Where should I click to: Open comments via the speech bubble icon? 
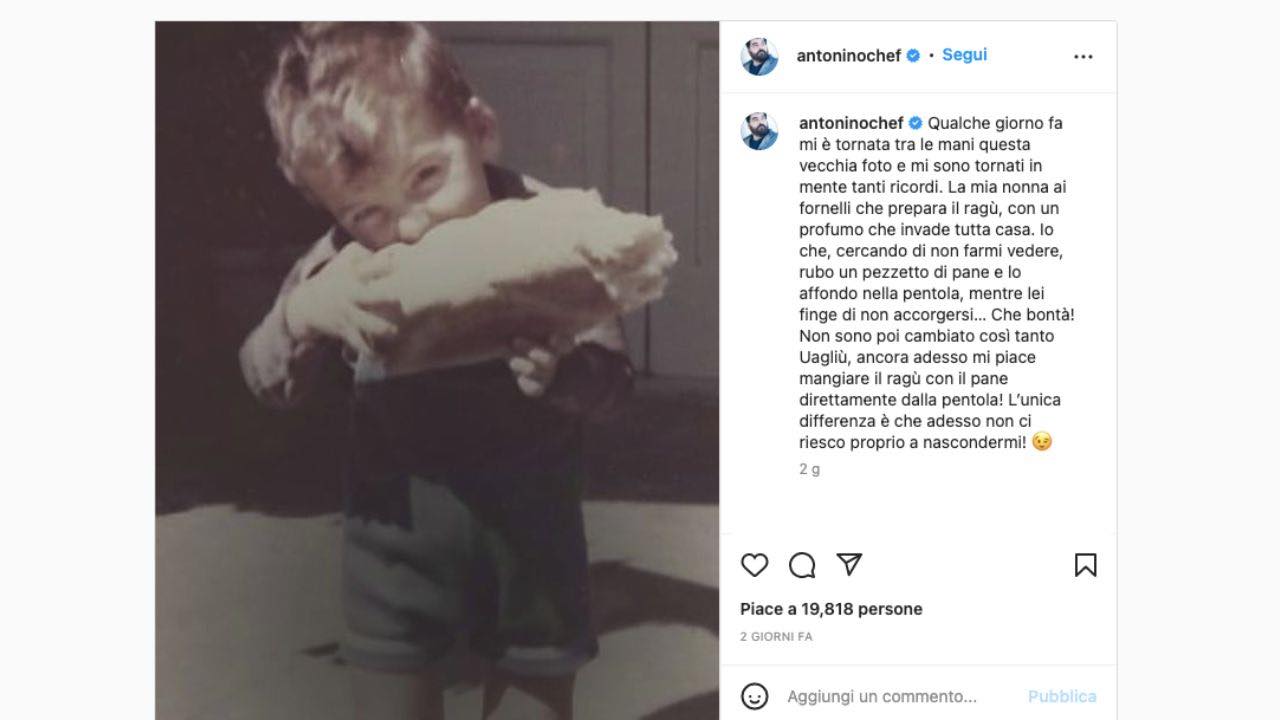pyautogui.click(x=802, y=565)
